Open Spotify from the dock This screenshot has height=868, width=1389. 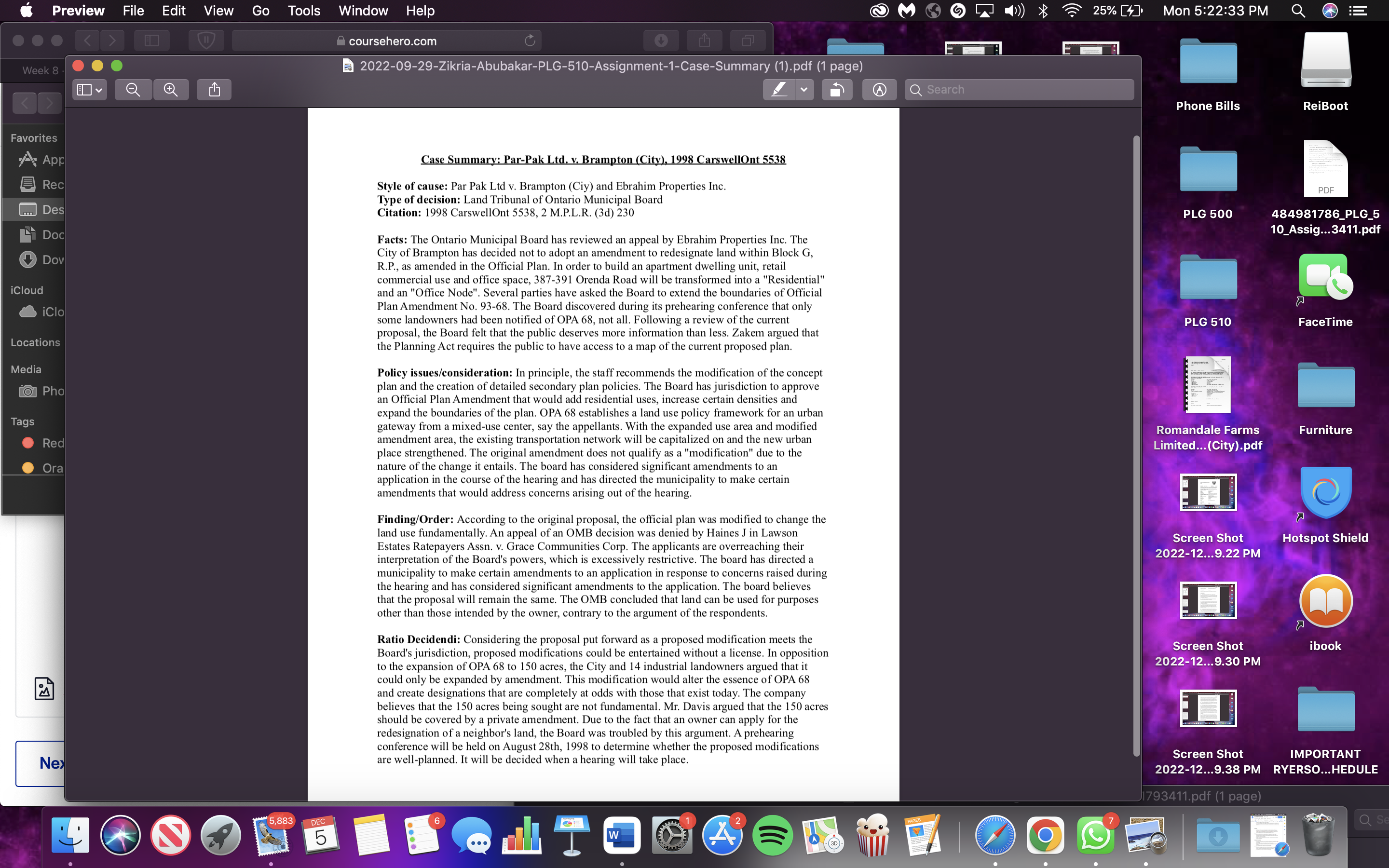pyautogui.click(x=772, y=835)
